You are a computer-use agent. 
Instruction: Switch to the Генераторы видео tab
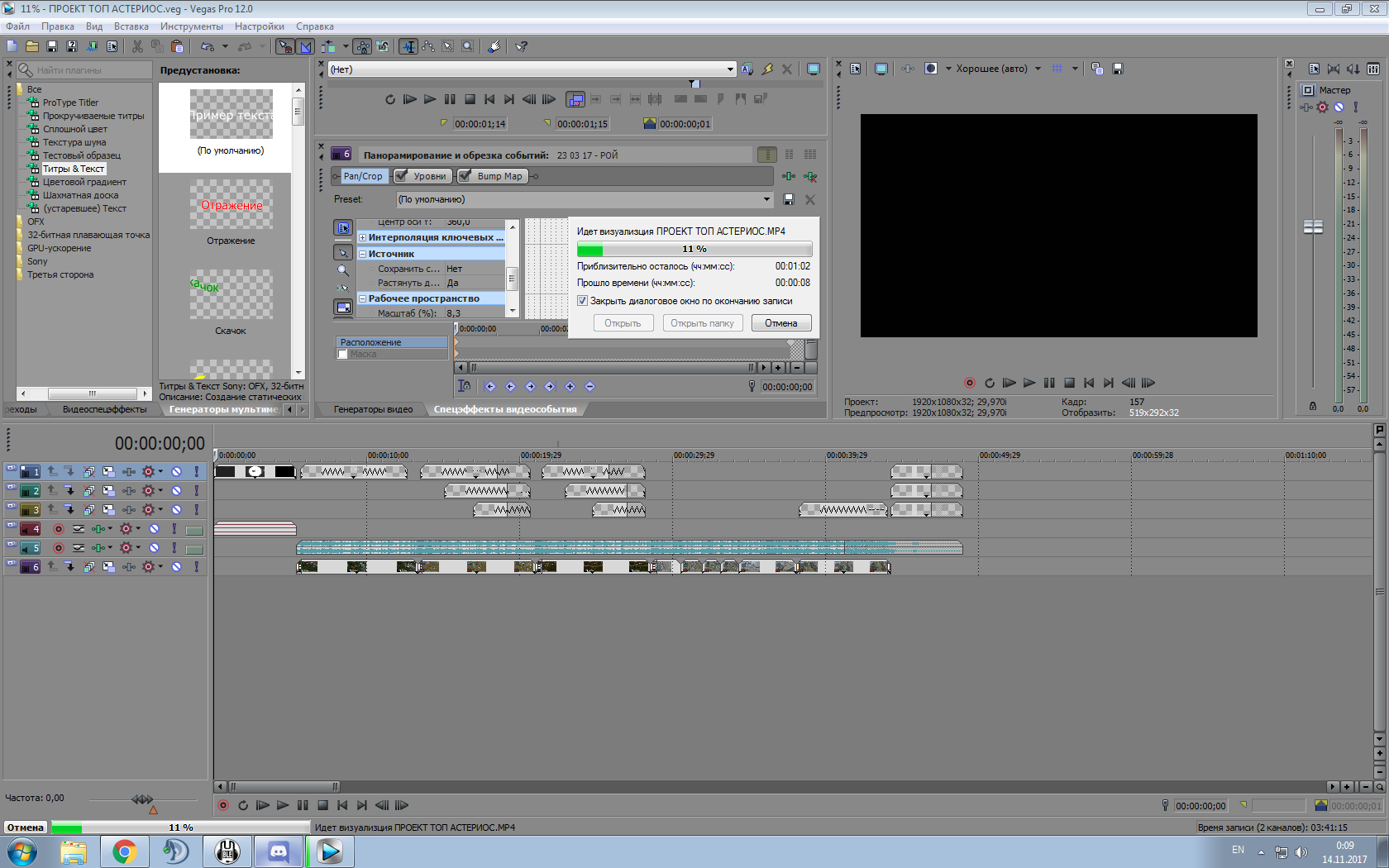[x=373, y=409]
